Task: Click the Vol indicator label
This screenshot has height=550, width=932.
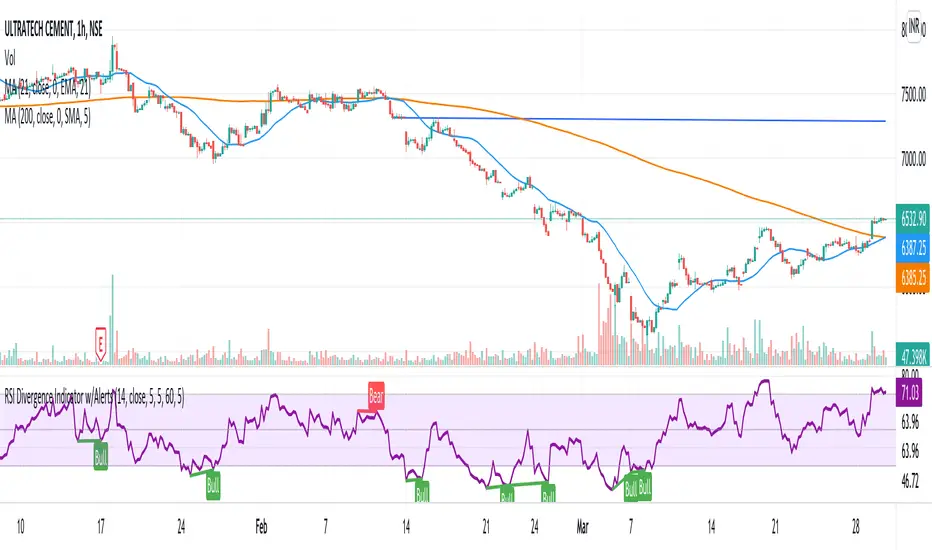Action: point(10,58)
